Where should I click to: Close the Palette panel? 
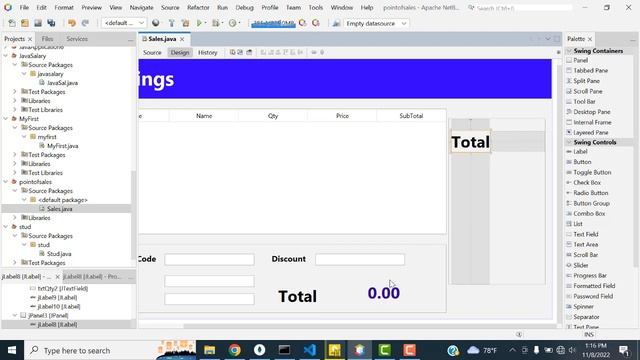click(590, 39)
